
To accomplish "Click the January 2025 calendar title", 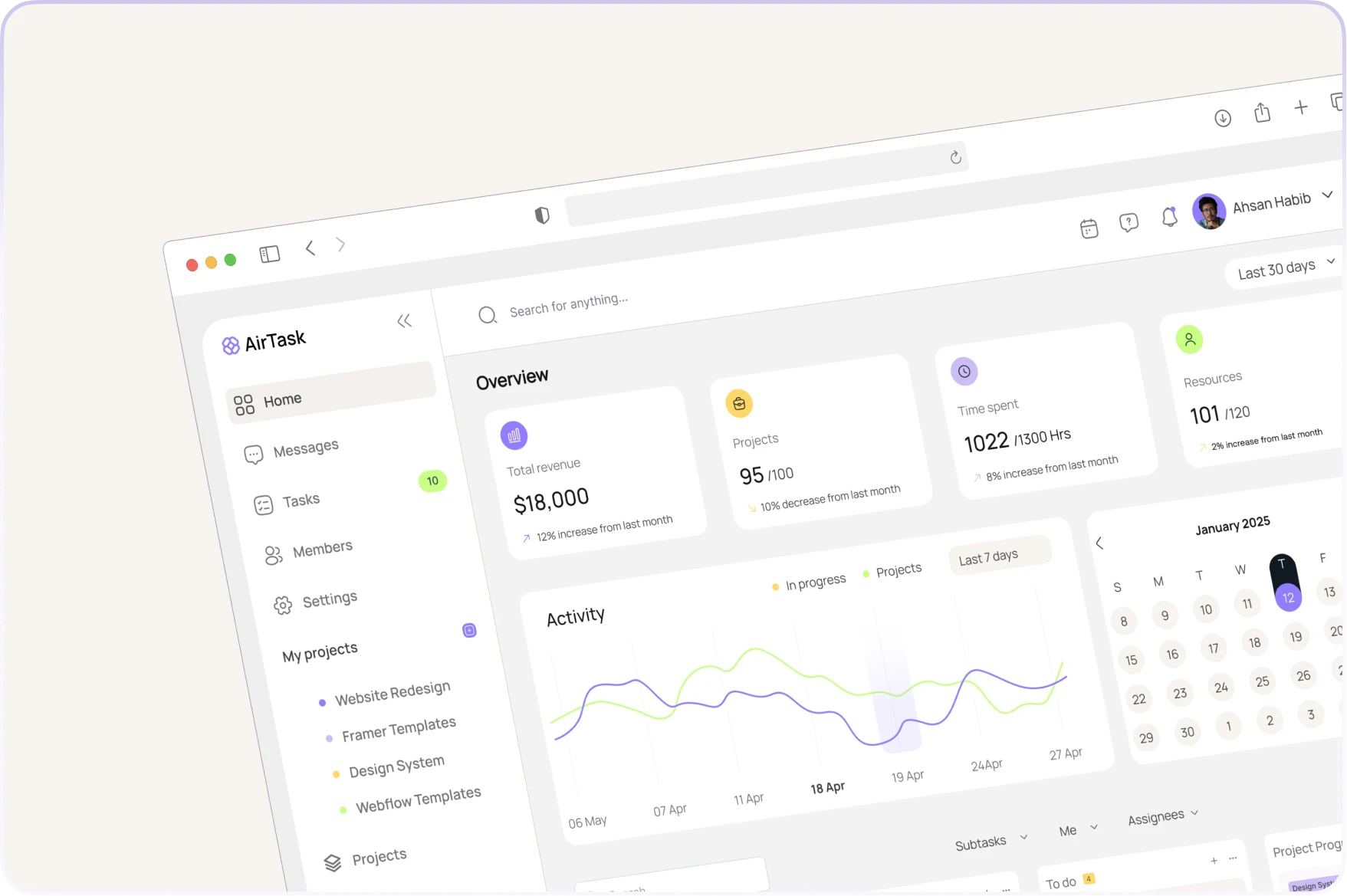I will [1233, 525].
